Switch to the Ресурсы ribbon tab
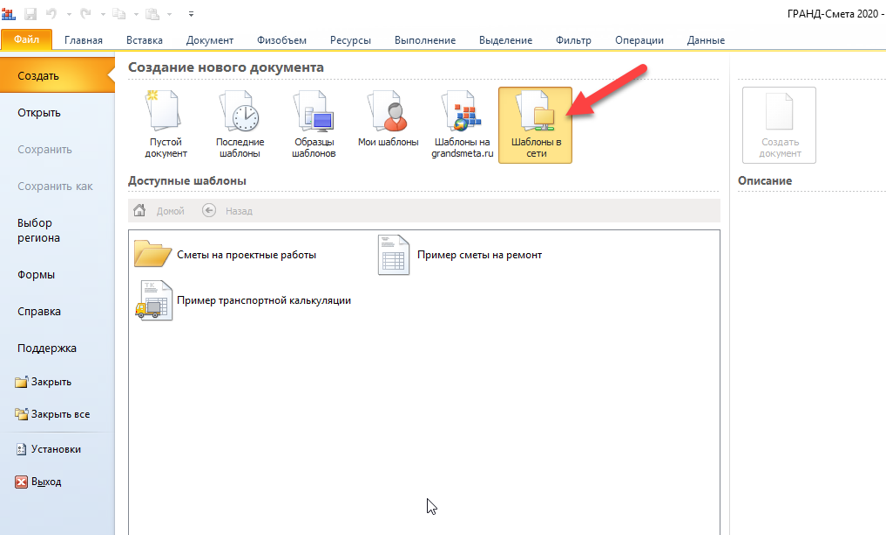 click(350, 40)
